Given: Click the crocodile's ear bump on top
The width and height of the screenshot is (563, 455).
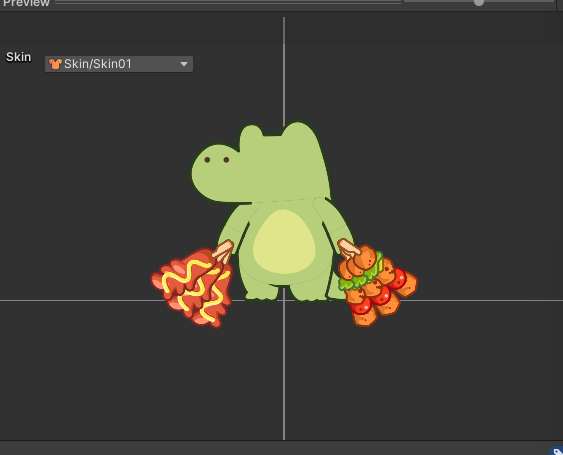Looking at the screenshot, I should 251,135.
